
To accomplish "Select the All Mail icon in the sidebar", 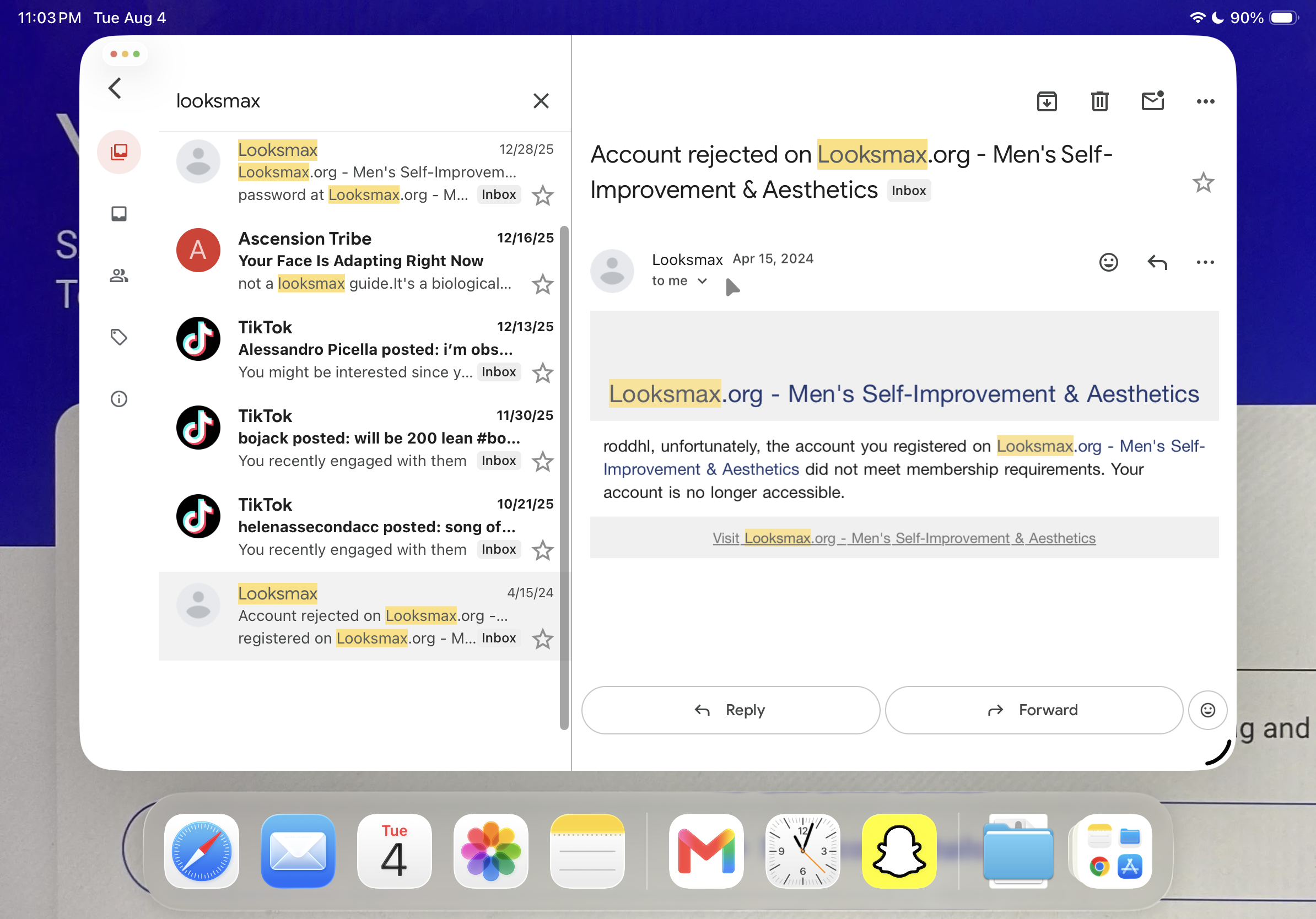I will (x=118, y=152).
